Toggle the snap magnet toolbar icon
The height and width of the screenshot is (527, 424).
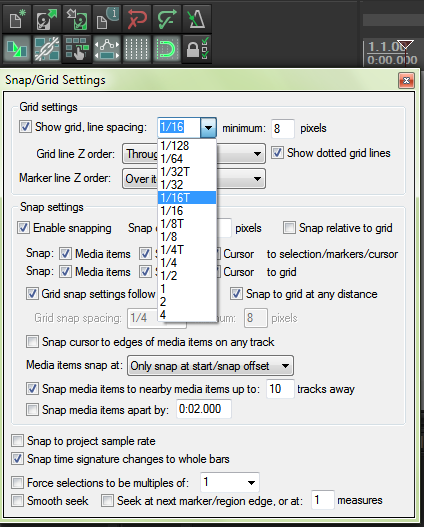[x=166, y=49]
